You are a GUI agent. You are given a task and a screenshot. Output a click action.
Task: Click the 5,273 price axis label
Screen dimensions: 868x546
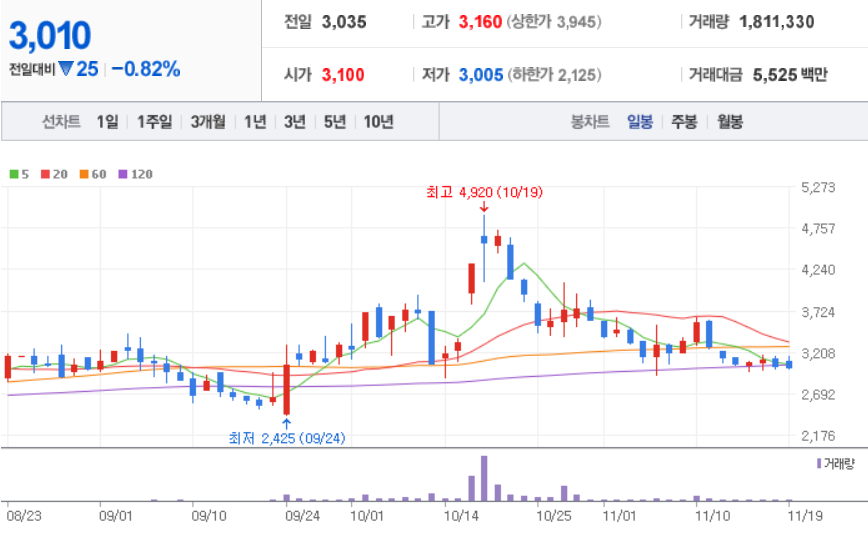818,188
